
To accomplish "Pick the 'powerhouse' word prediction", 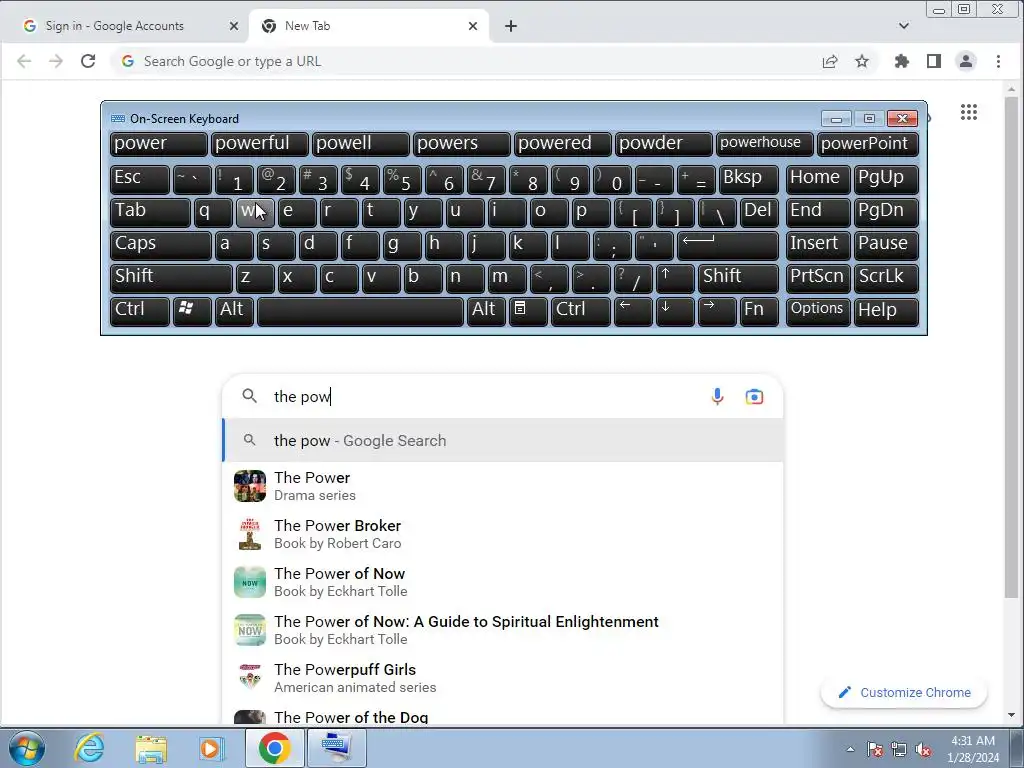I will [x=764, y=144].
